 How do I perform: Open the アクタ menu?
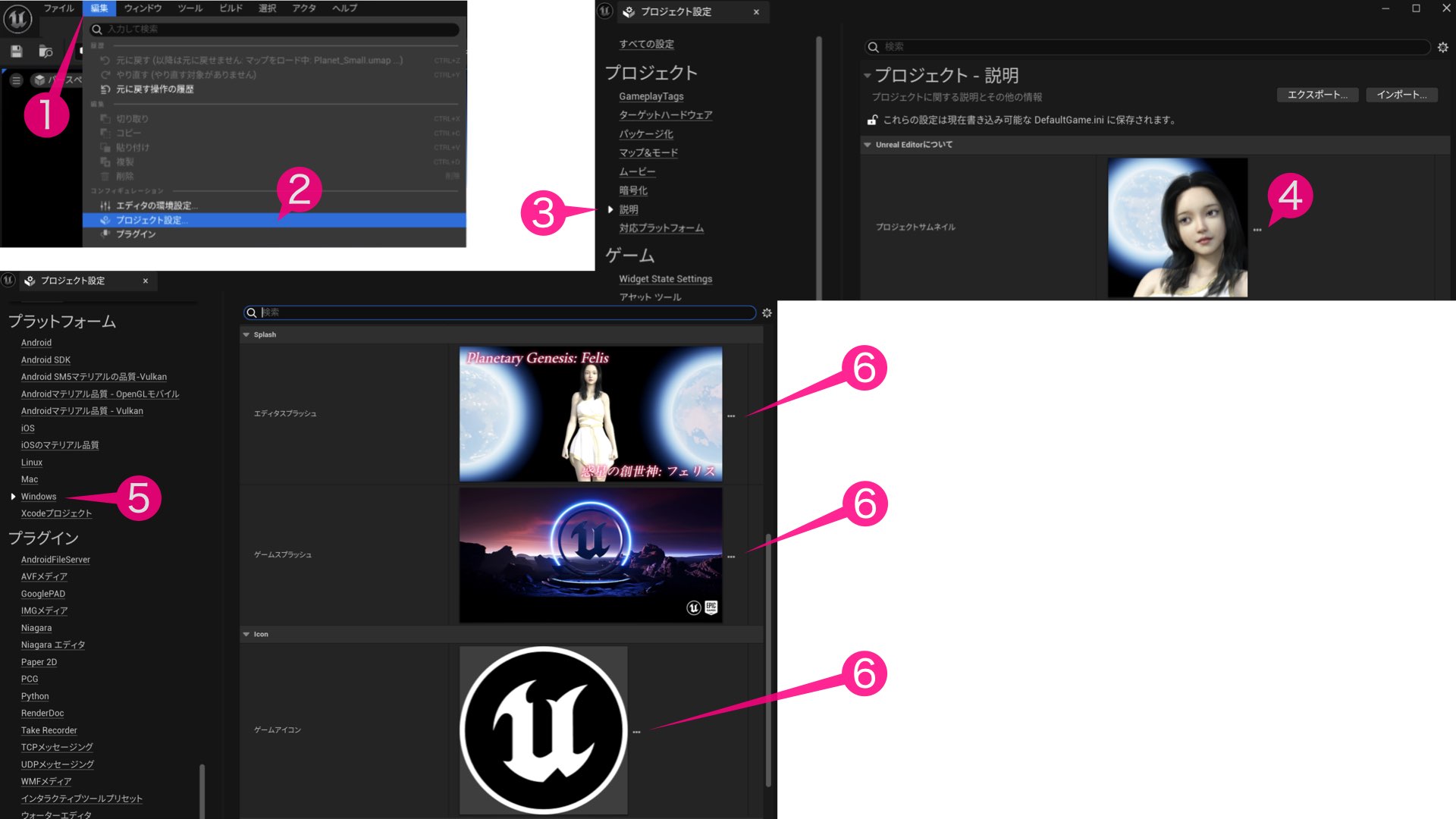tap(304, 8)
